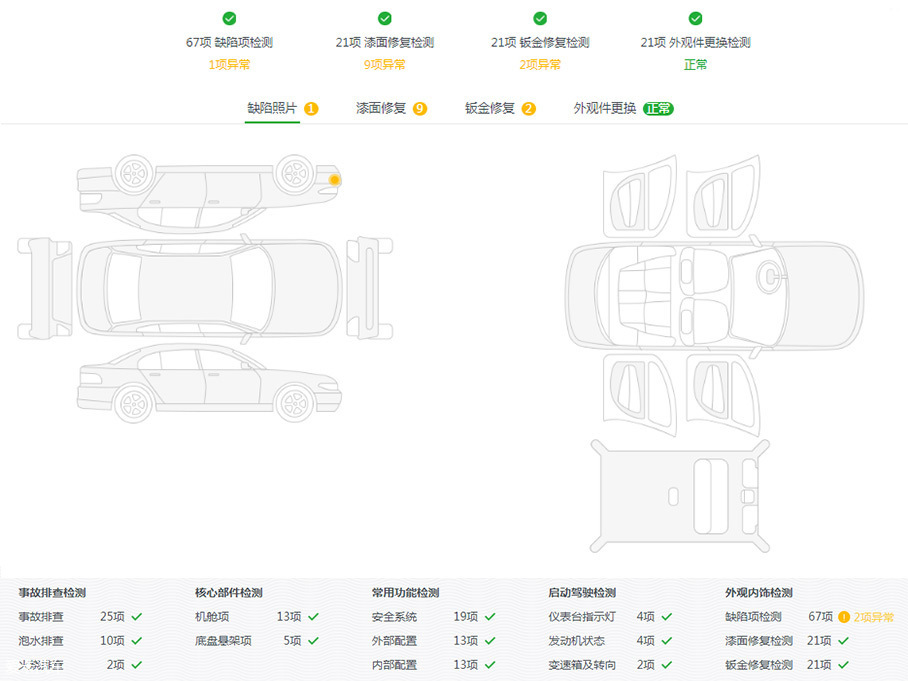This screenshot has width=908, height=681.
Task: Select the top-down exterior car diagram
Action: [209, 288]
